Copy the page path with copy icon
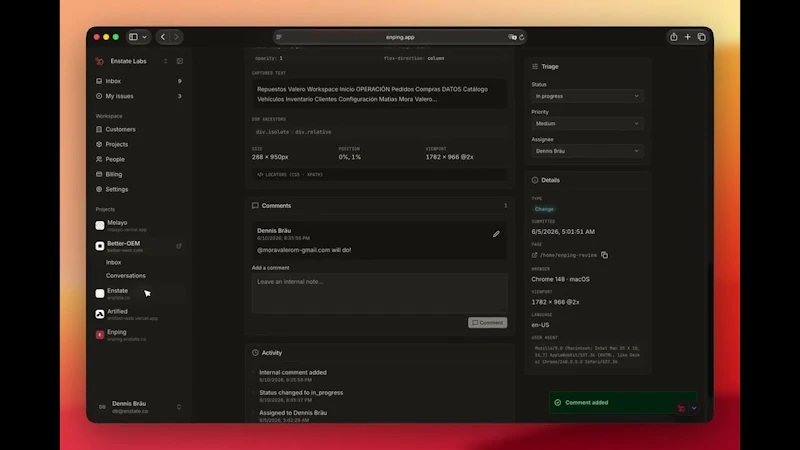This screenshot has height=450, width=800. pyautogui.click(x=604, y=255)
